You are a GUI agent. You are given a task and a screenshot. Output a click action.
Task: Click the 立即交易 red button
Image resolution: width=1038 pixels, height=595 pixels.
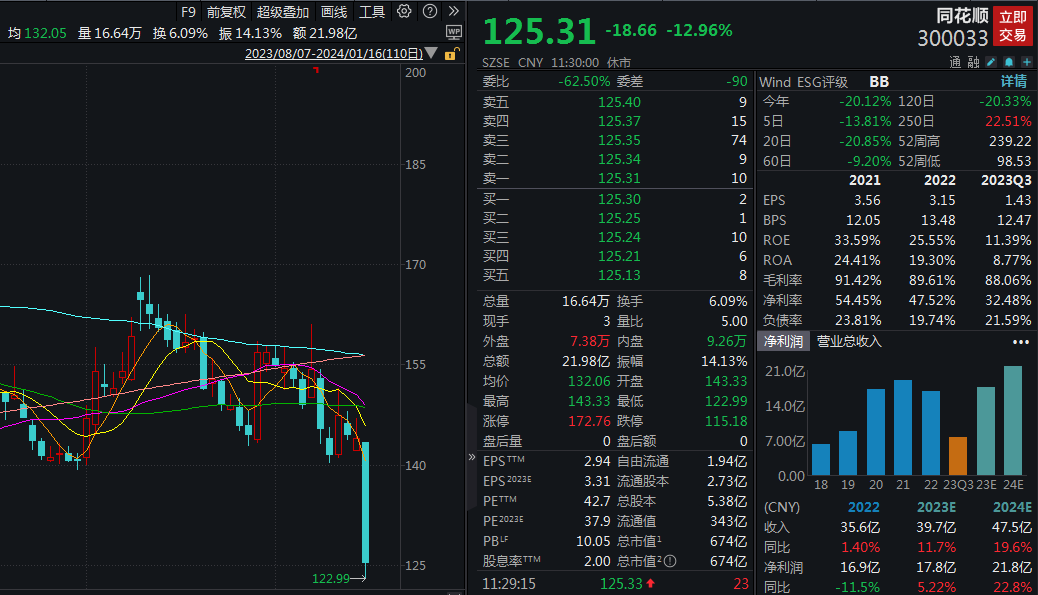1012,26
